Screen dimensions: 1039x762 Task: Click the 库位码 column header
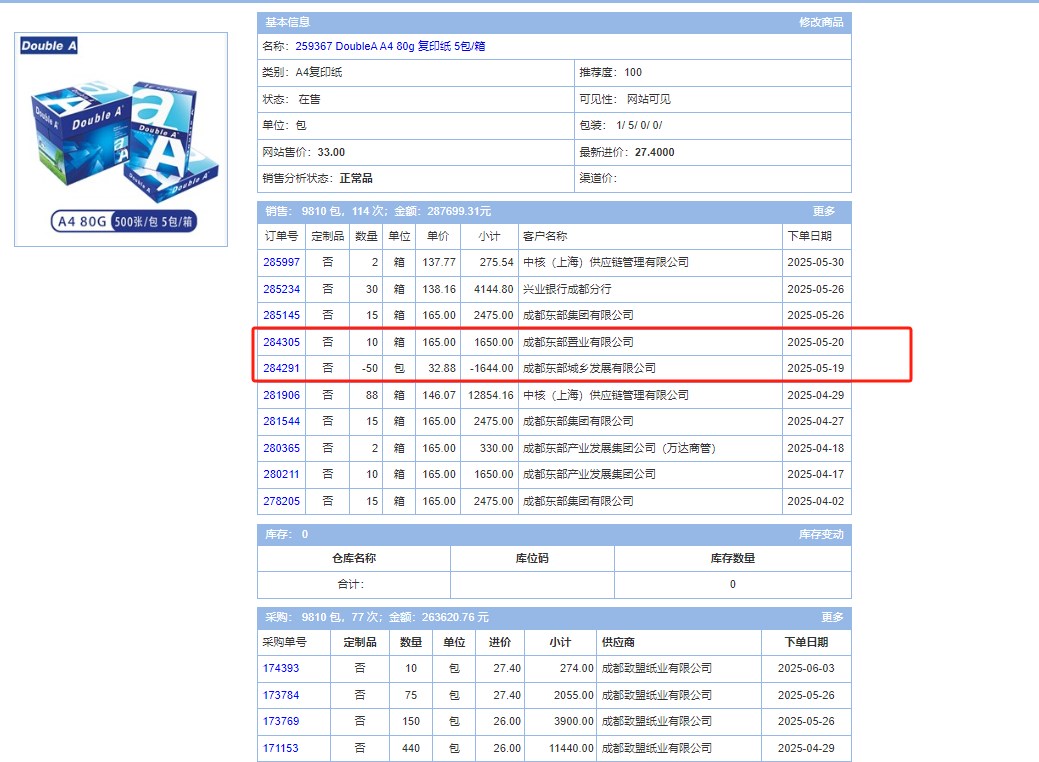click(x=532, y=558)
